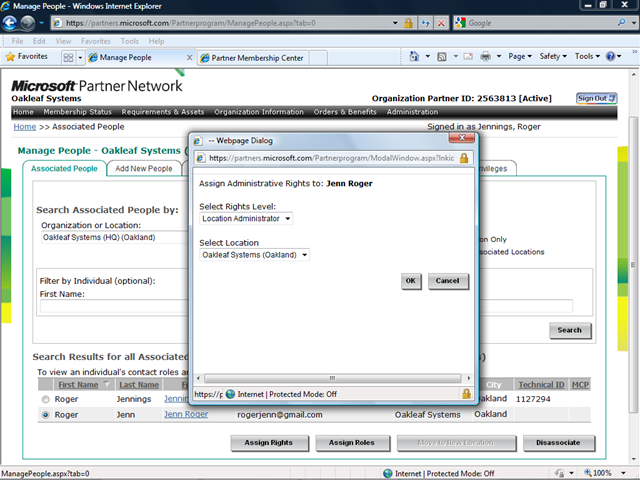Click the Disassociate button
The width and height of the screenshot is (640, 480).
click(x=558, y=443)
